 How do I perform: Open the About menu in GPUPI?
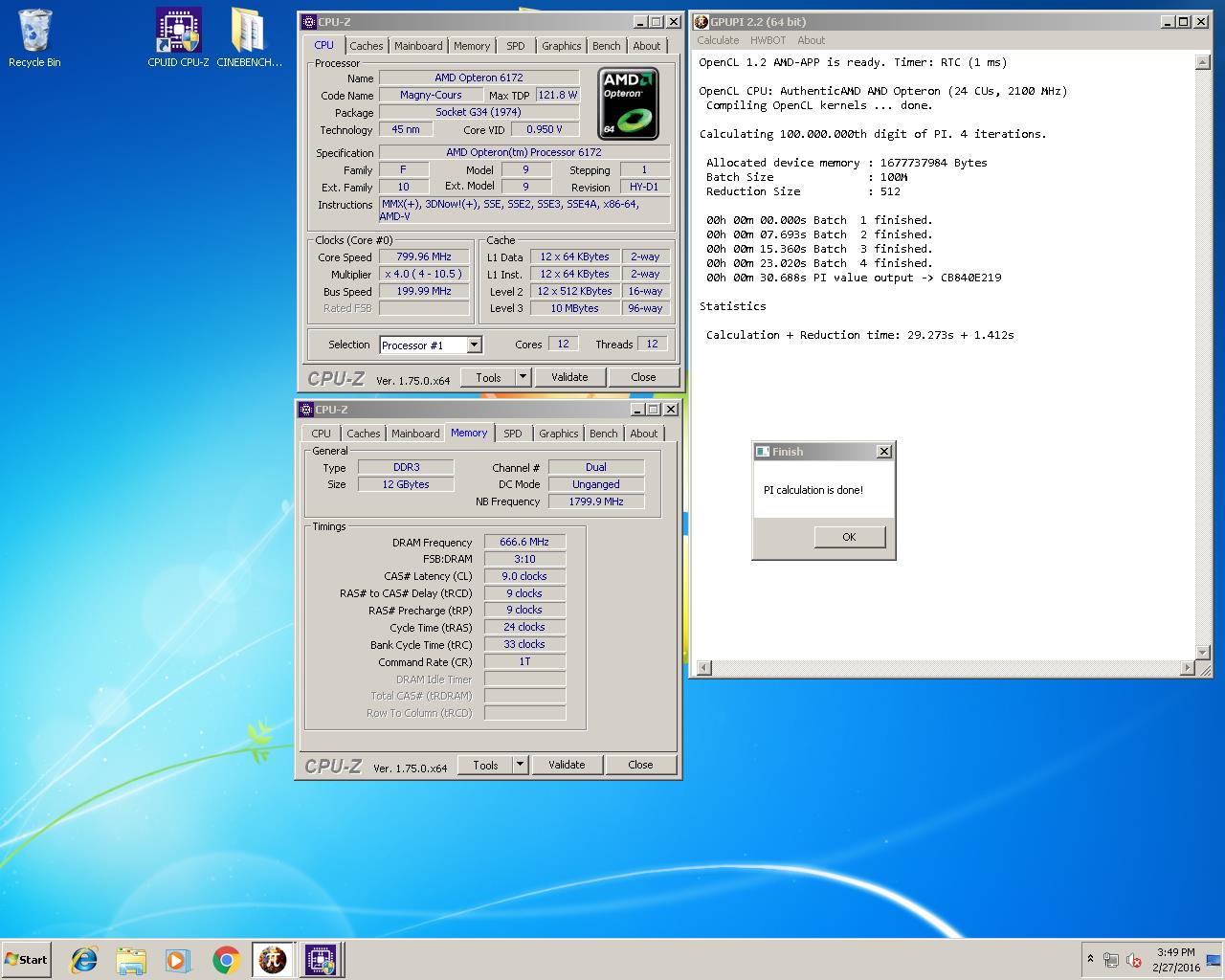pos(811,40)
